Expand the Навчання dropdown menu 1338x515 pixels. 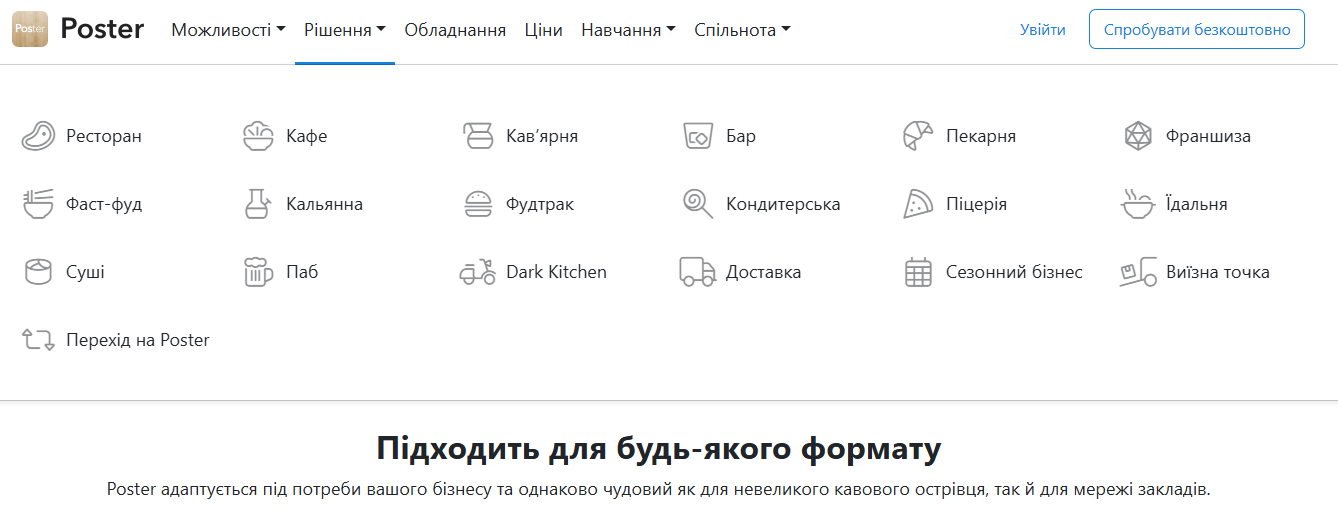[x=628, y=30]
